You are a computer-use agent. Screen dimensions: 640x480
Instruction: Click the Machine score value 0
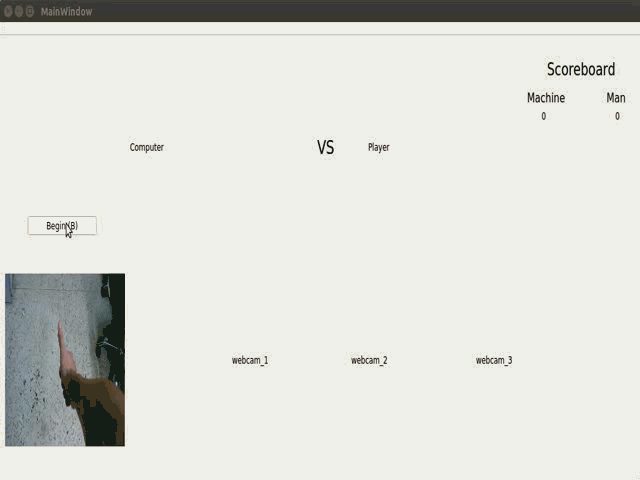click(x=543, y=116)
